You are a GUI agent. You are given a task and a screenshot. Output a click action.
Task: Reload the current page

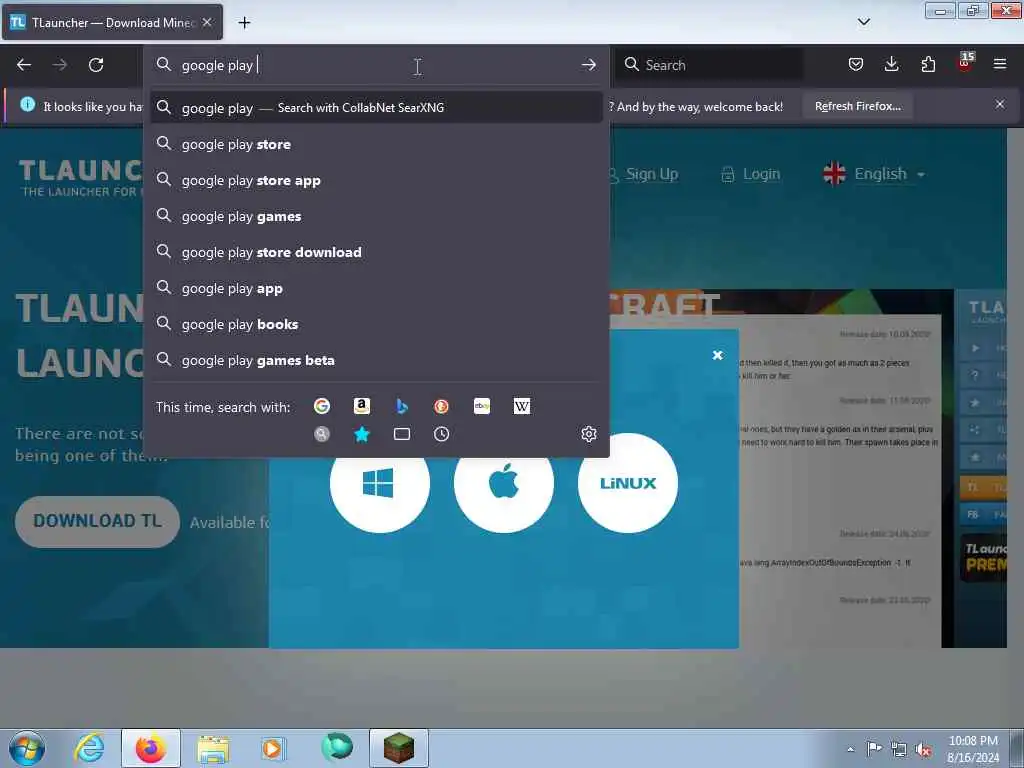point(96,65)
